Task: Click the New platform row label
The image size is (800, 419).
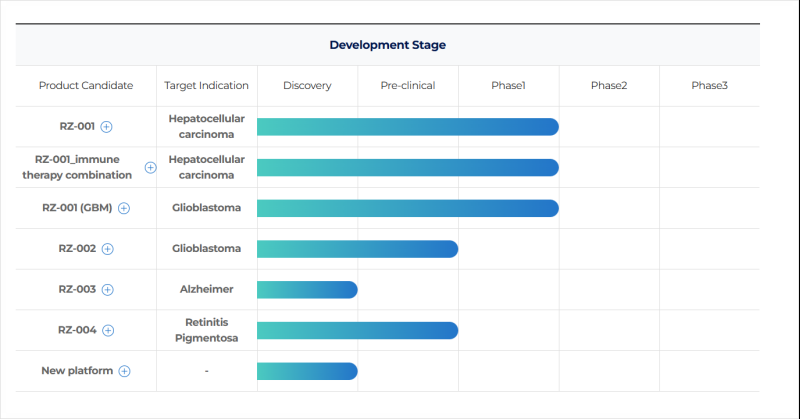Action: (x=78, y=371)
